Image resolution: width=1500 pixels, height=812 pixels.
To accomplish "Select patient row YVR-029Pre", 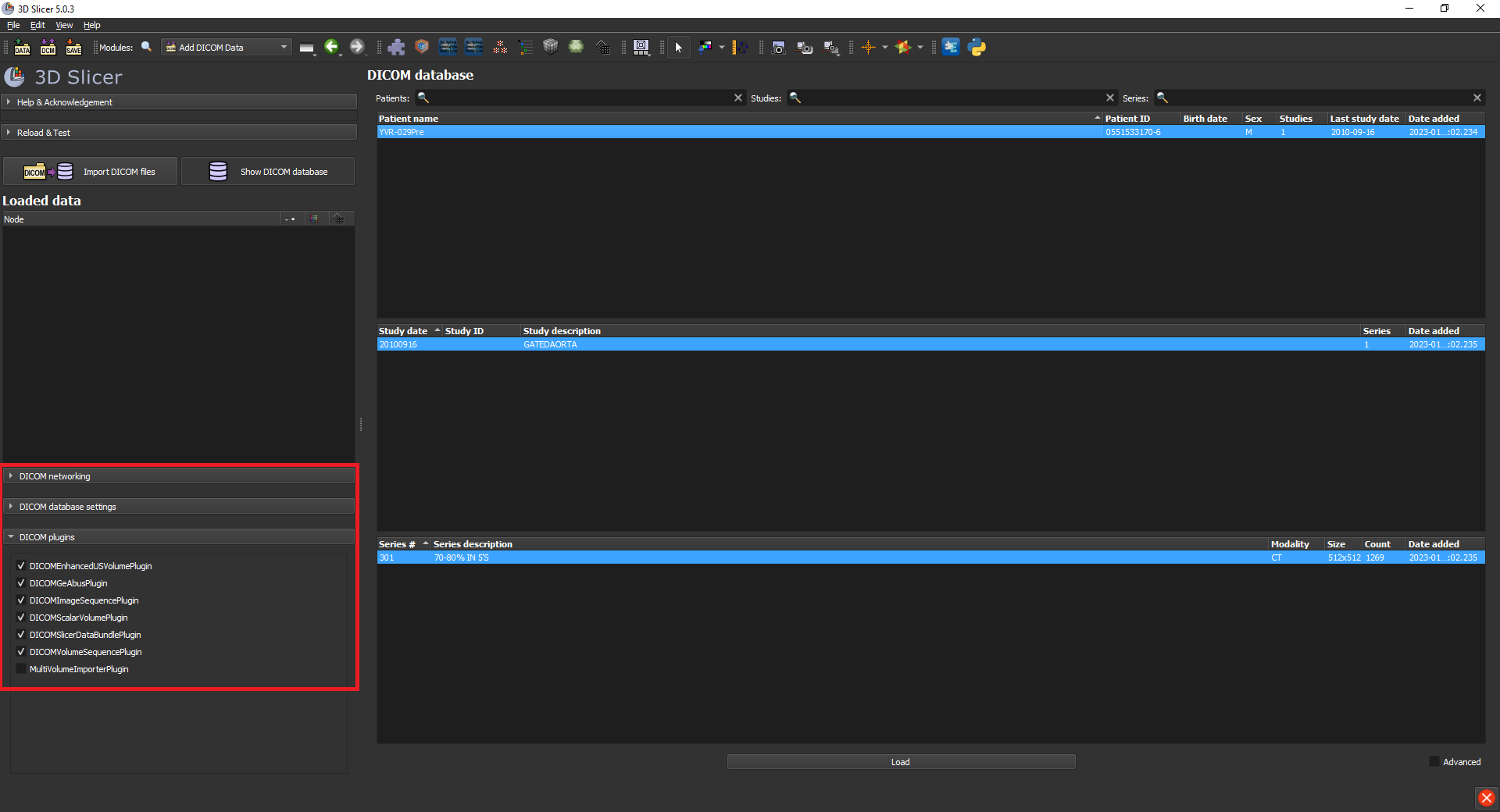I will tap(930, 133).
